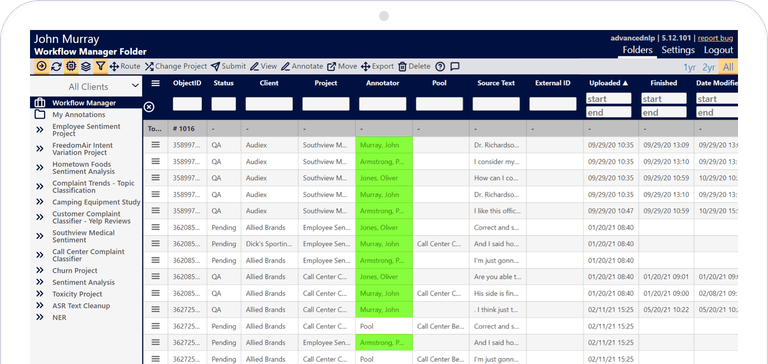Focus the Client filter input field
The height and width of the screenshot is (364, 768).
click(269, 103)
